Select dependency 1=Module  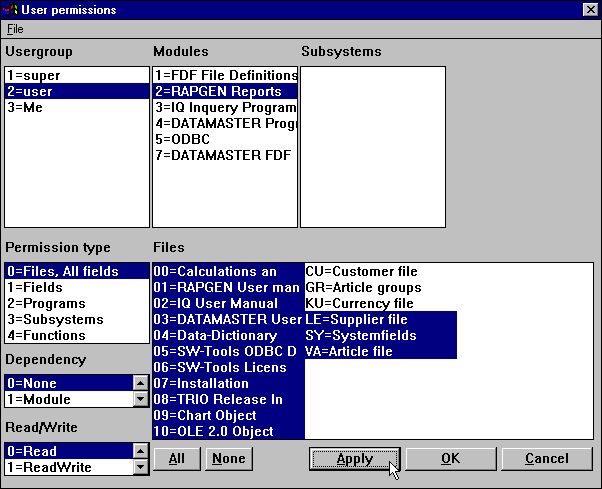tap(69, 399)
